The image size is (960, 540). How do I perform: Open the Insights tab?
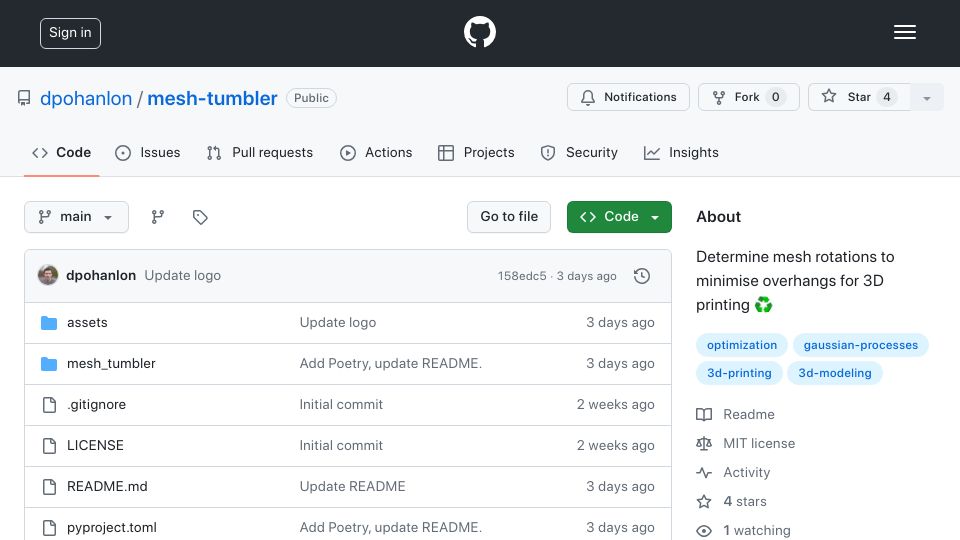(681, 152)
